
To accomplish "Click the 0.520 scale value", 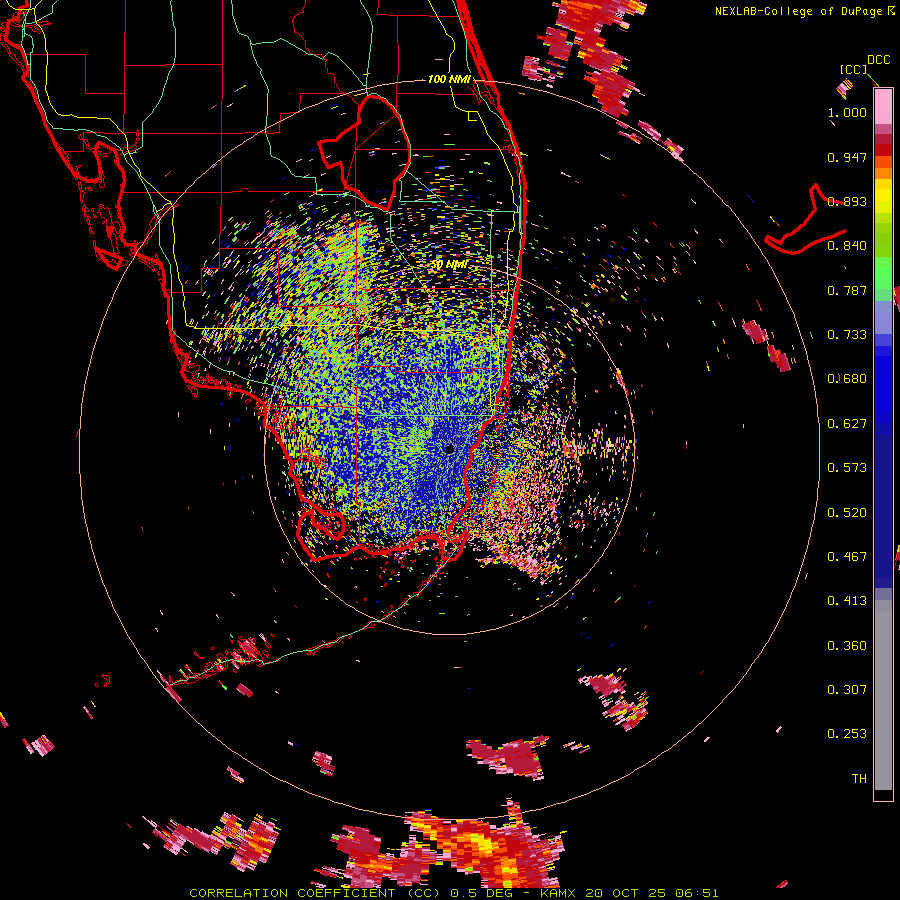I will (847, 513).
